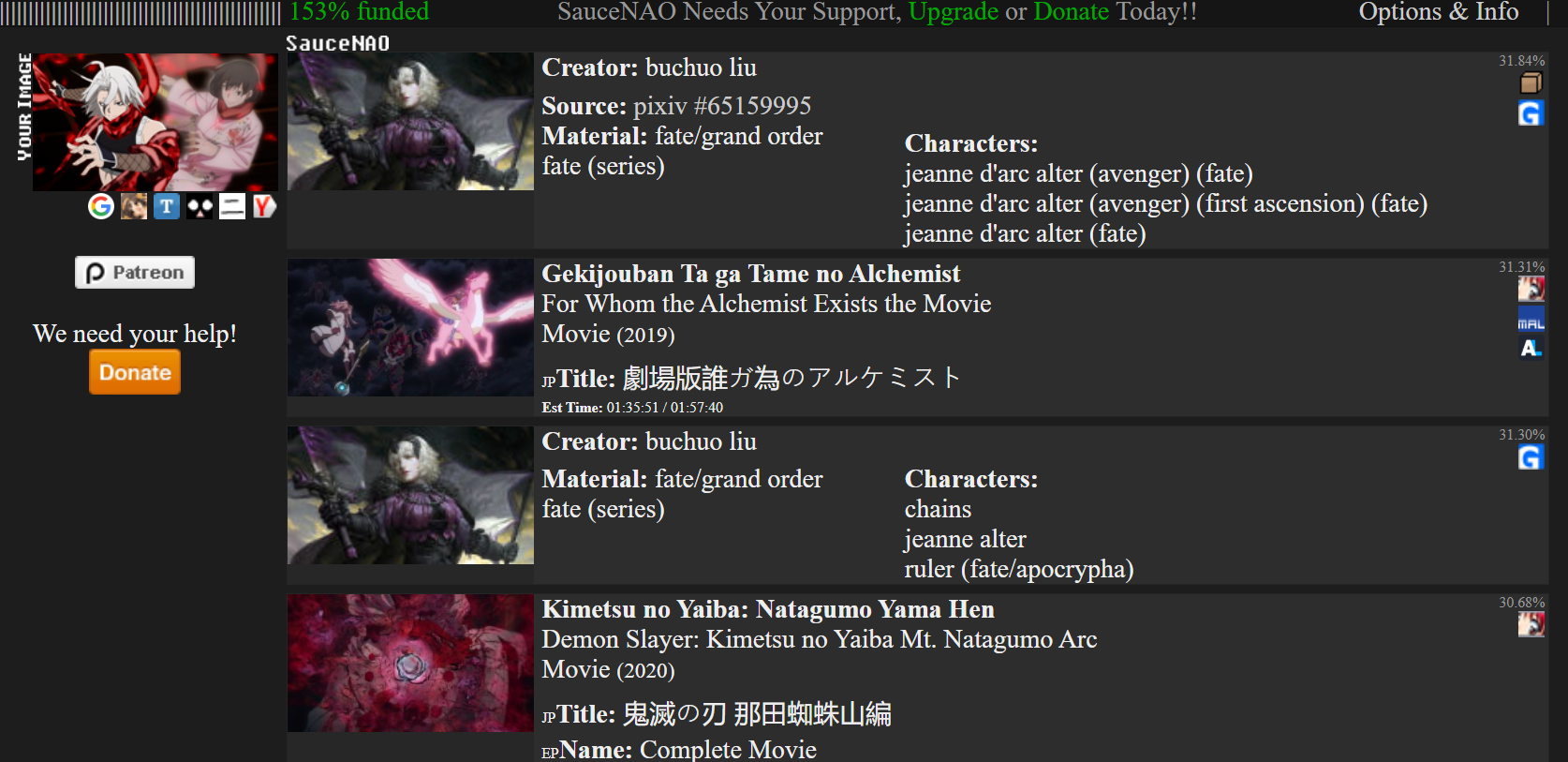Open the blue T (TinEye) search icon
The height and width of the screenshot is (762, 1568).
[167, 206]
